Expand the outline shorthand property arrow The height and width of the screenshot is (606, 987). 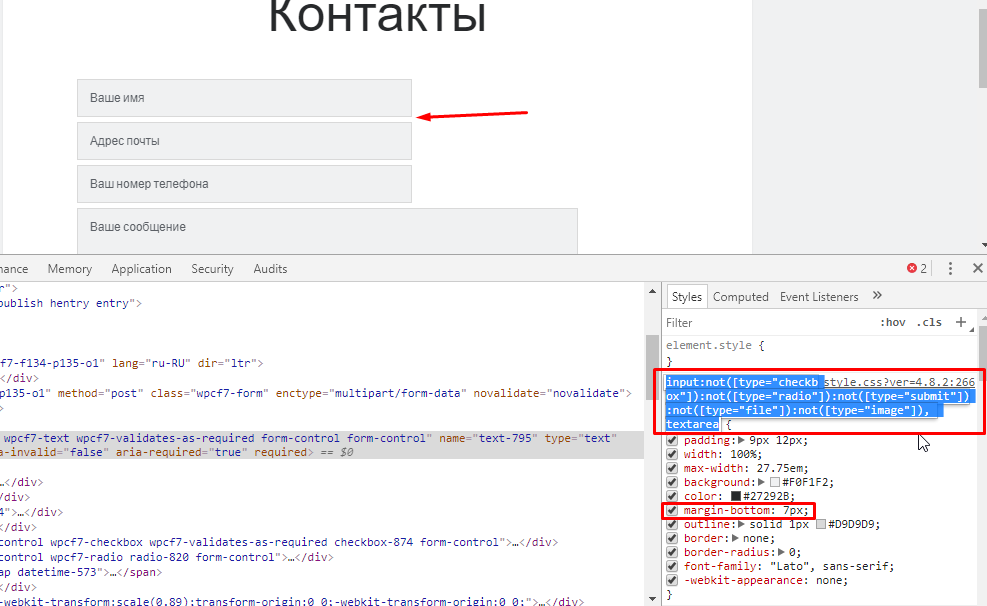click(740, 524)
